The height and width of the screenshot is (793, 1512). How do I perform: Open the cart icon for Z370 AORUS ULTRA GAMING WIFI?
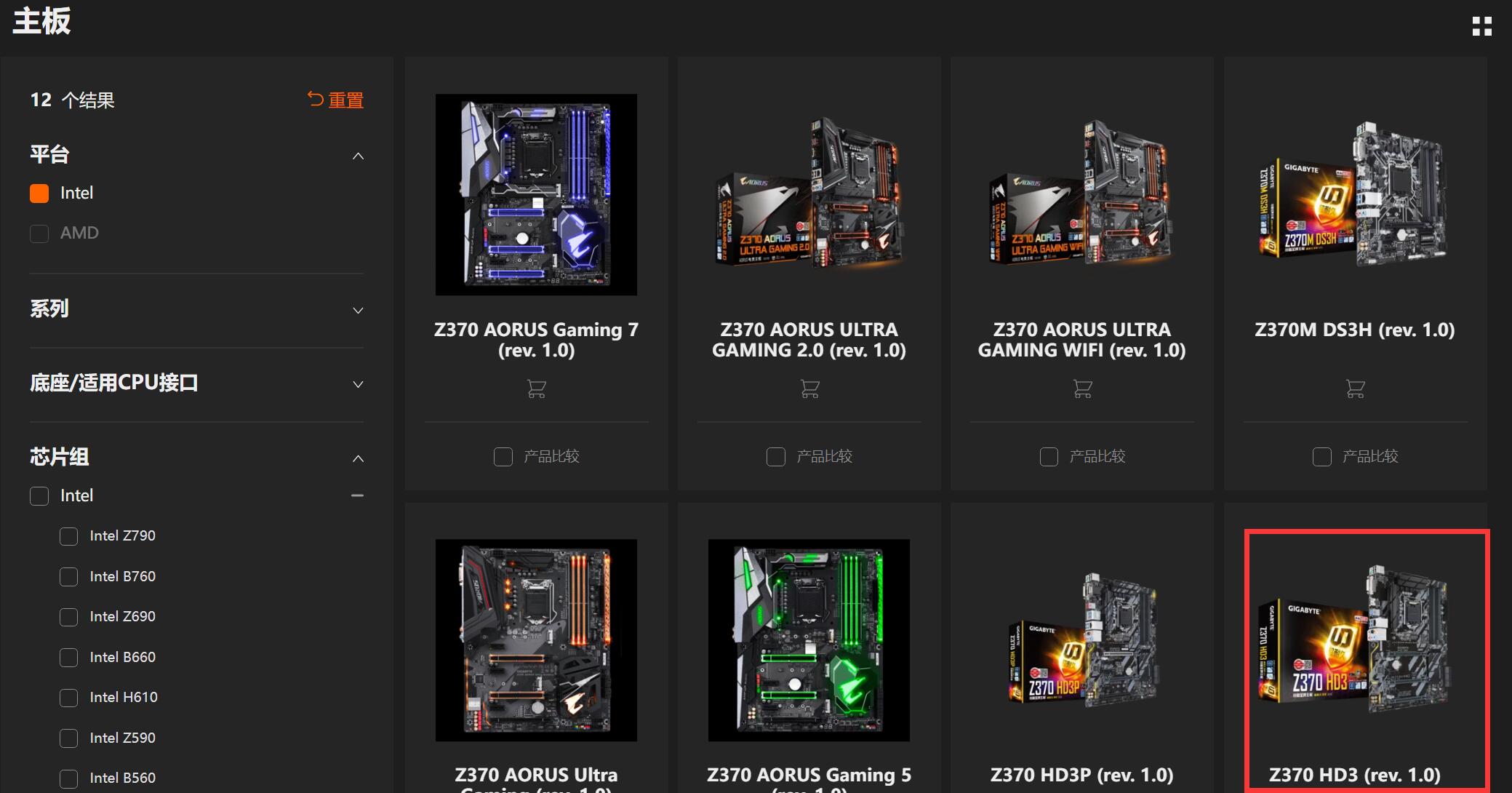point(1081,388)
